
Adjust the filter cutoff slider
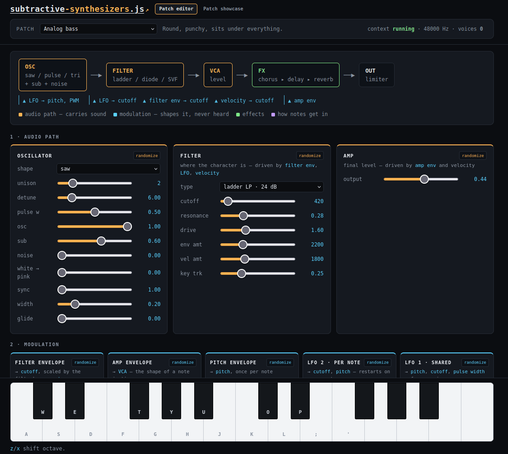[258, 201]
